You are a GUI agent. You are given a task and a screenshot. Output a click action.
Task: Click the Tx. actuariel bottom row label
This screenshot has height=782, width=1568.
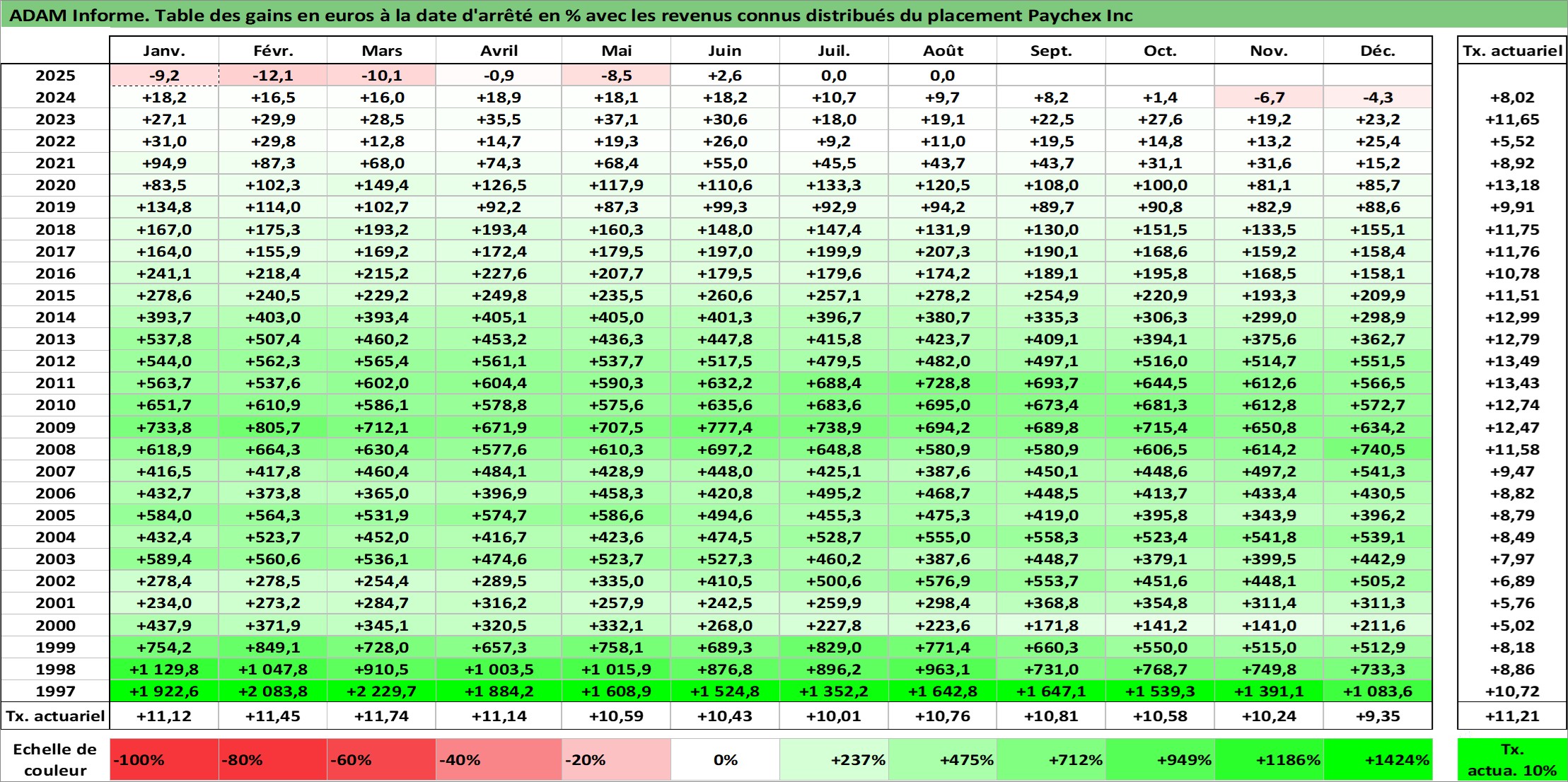pyautogui.click(x=55, y=716)
